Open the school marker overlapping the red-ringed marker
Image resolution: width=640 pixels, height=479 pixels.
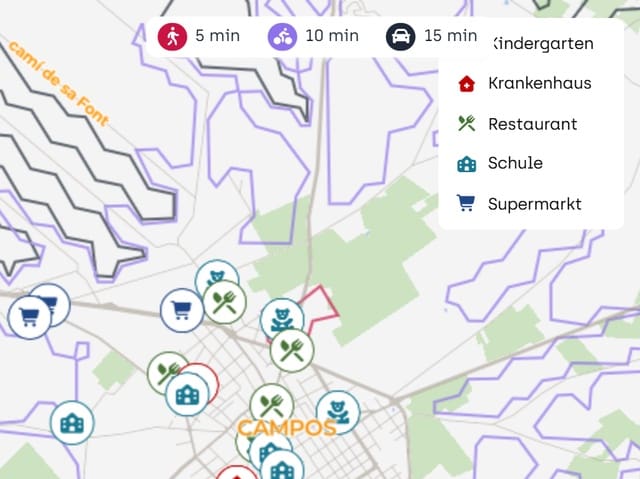187,395
